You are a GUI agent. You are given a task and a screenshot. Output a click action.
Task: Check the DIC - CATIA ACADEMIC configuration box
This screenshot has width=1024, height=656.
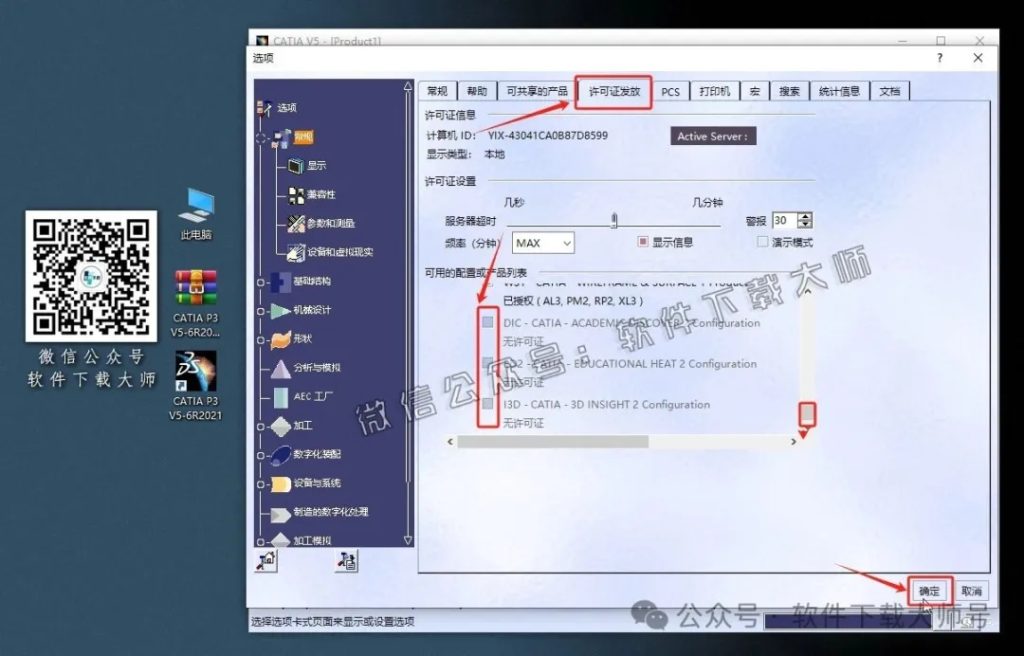486,322
